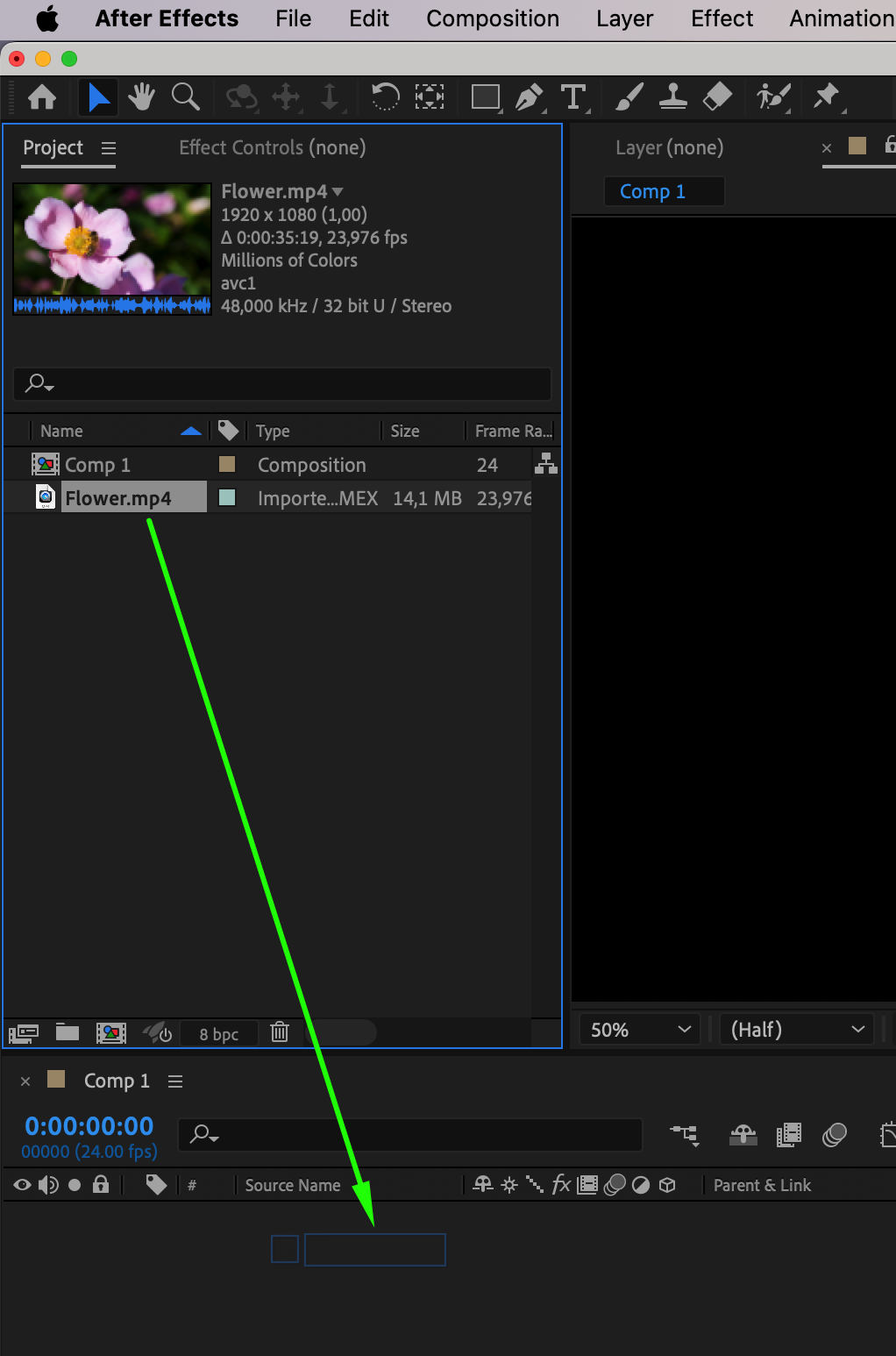Screen dimensions: 896x1356
Task: Open the timeline search filter dropdown
Action: [x=205, y=1134]
